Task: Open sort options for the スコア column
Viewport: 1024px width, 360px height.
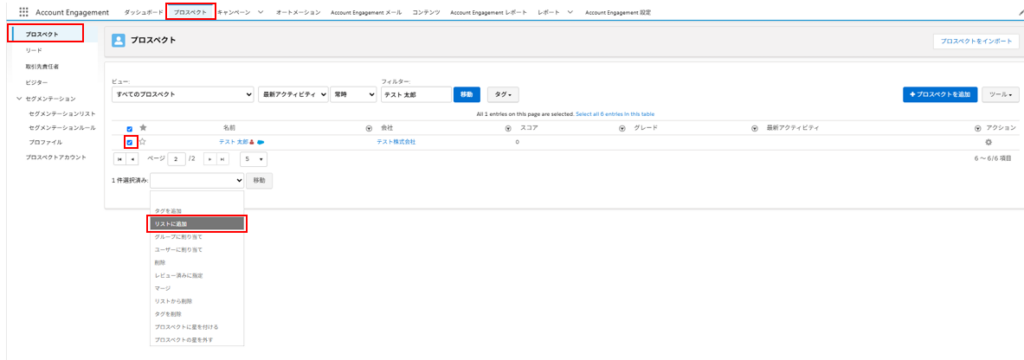Action: point(622,128)
